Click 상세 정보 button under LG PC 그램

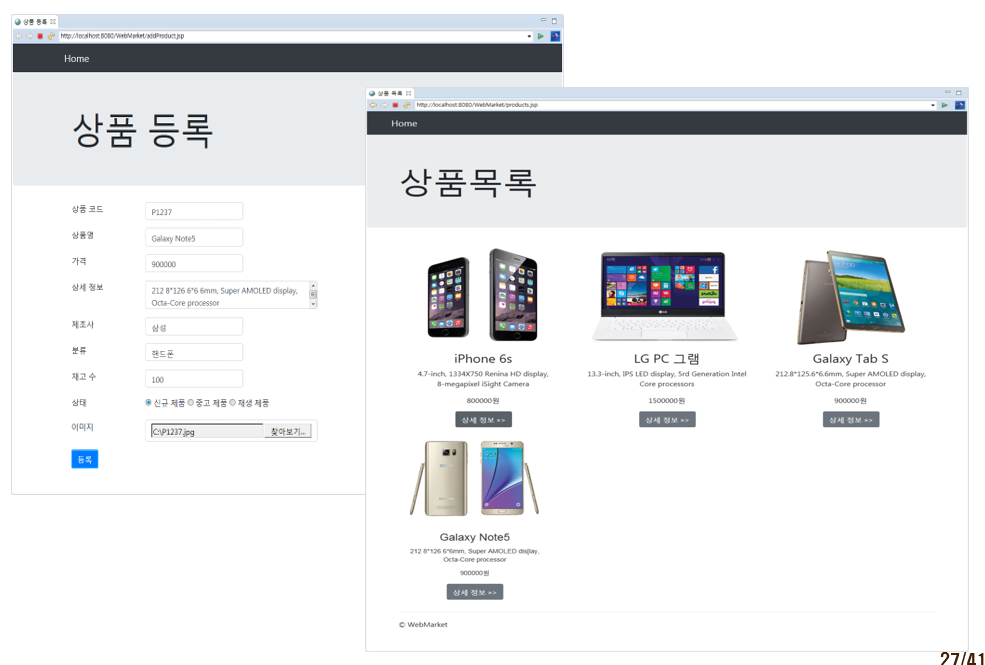tap(667, 419)
